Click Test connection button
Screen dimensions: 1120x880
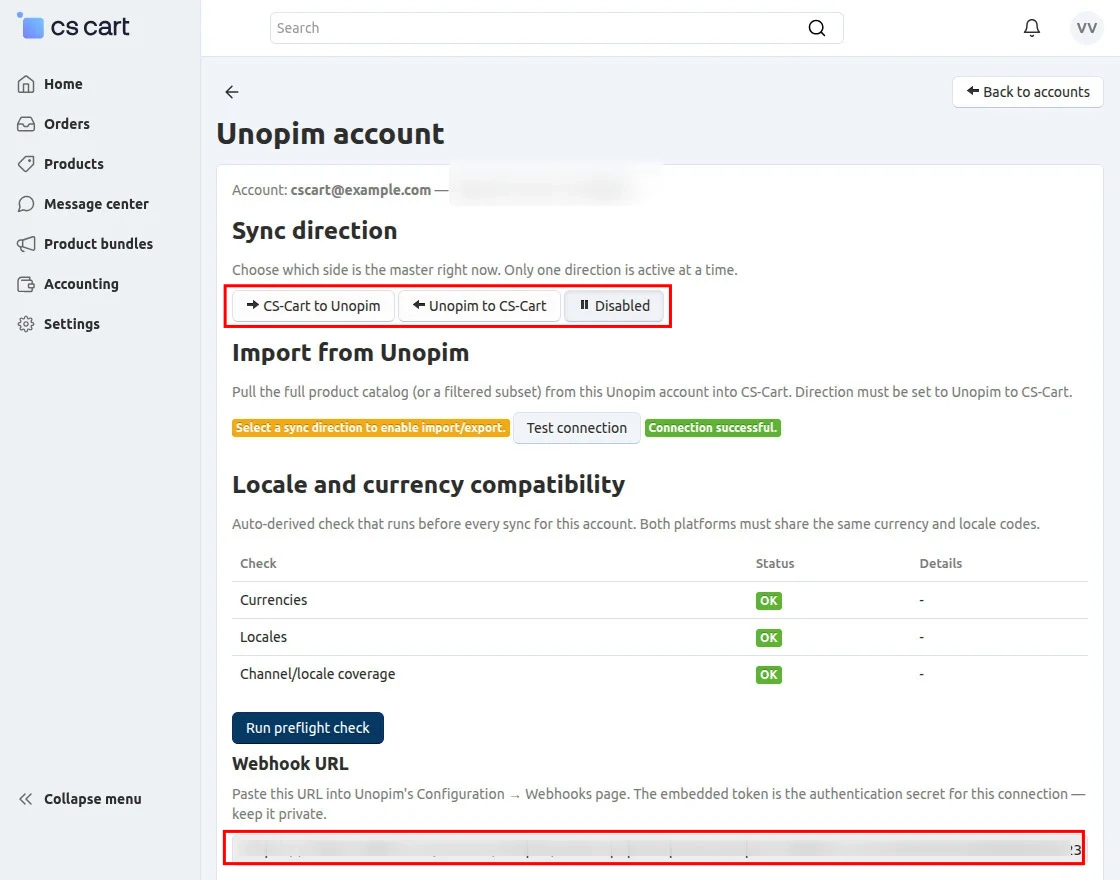(576, 428)
